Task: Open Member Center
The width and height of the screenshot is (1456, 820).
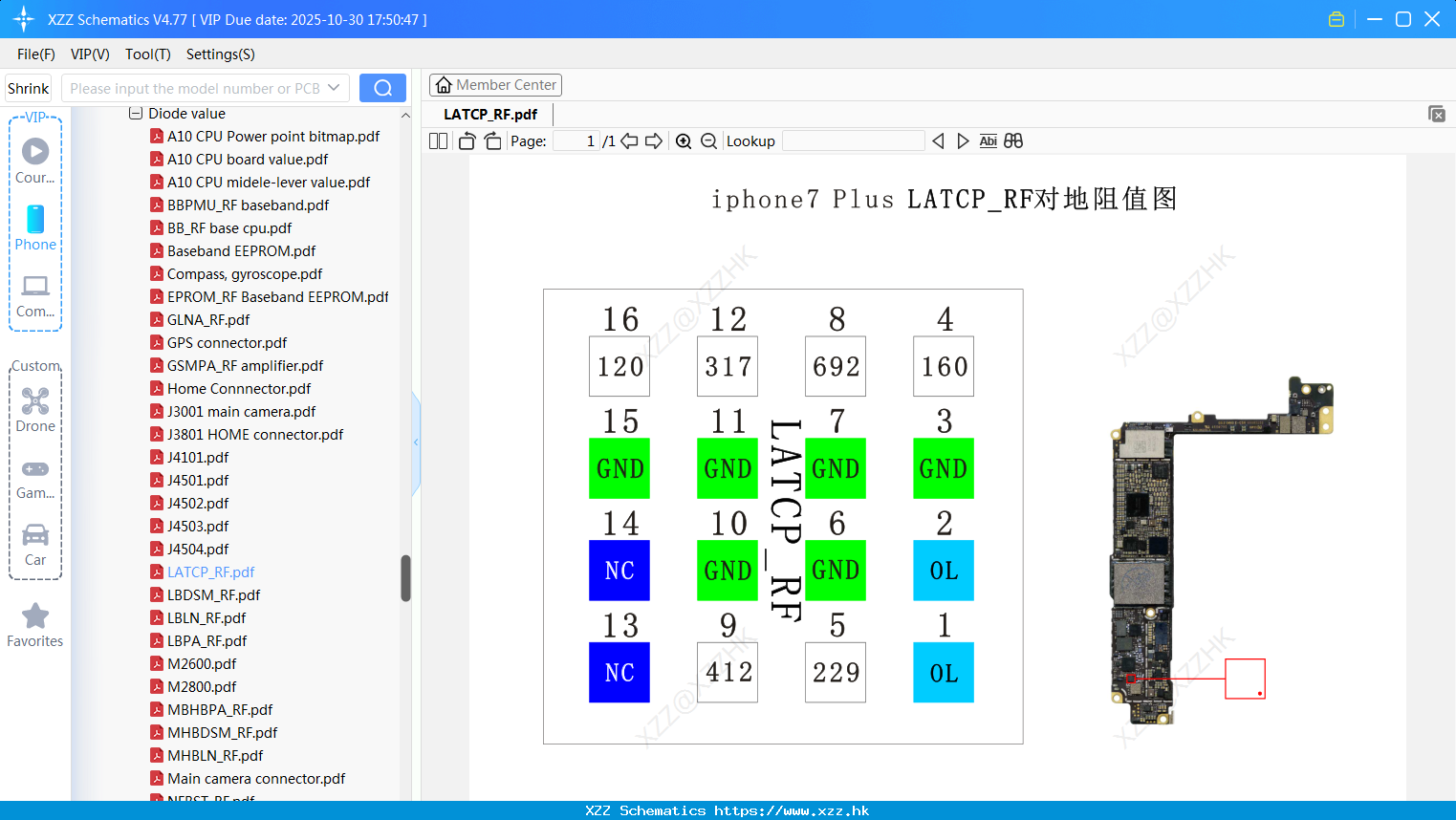Action: 495,85
